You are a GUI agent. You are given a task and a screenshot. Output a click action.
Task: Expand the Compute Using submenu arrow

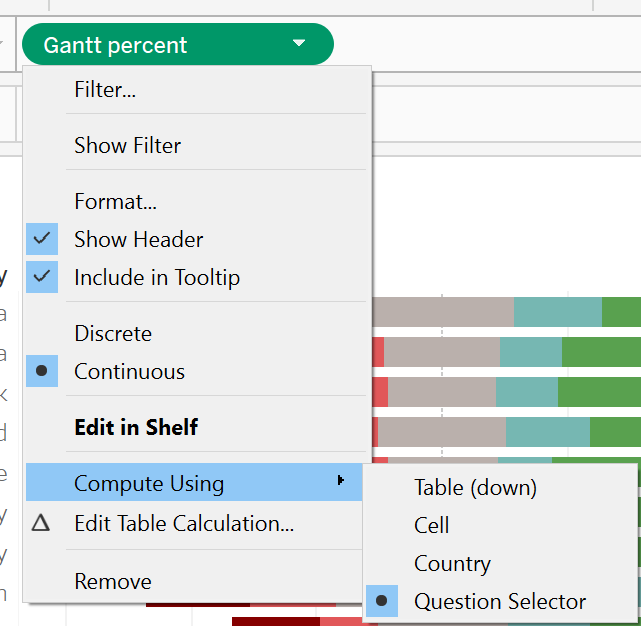[x=341, y=482]
